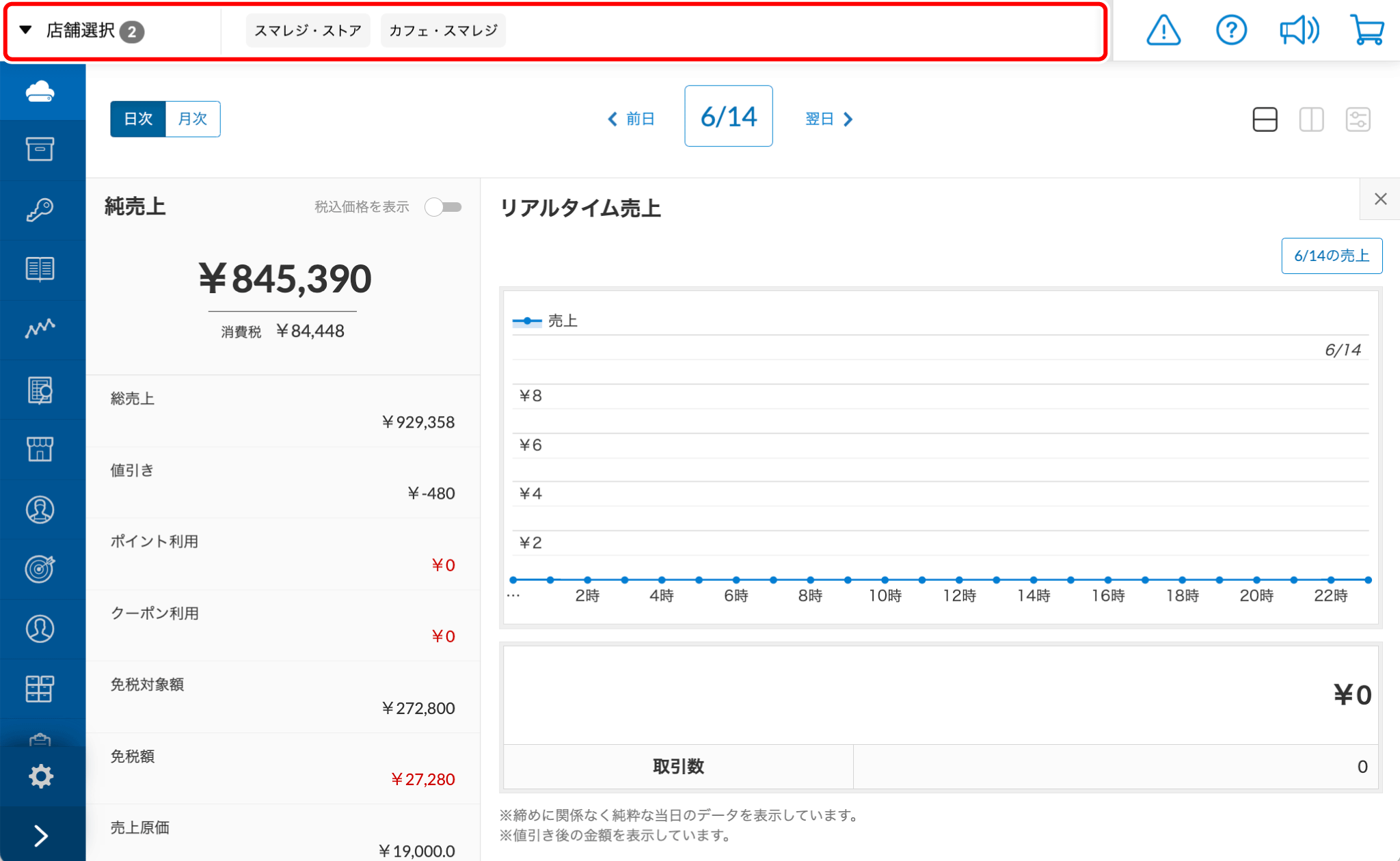Click the 6/14の売上 button

(1331, 256)
